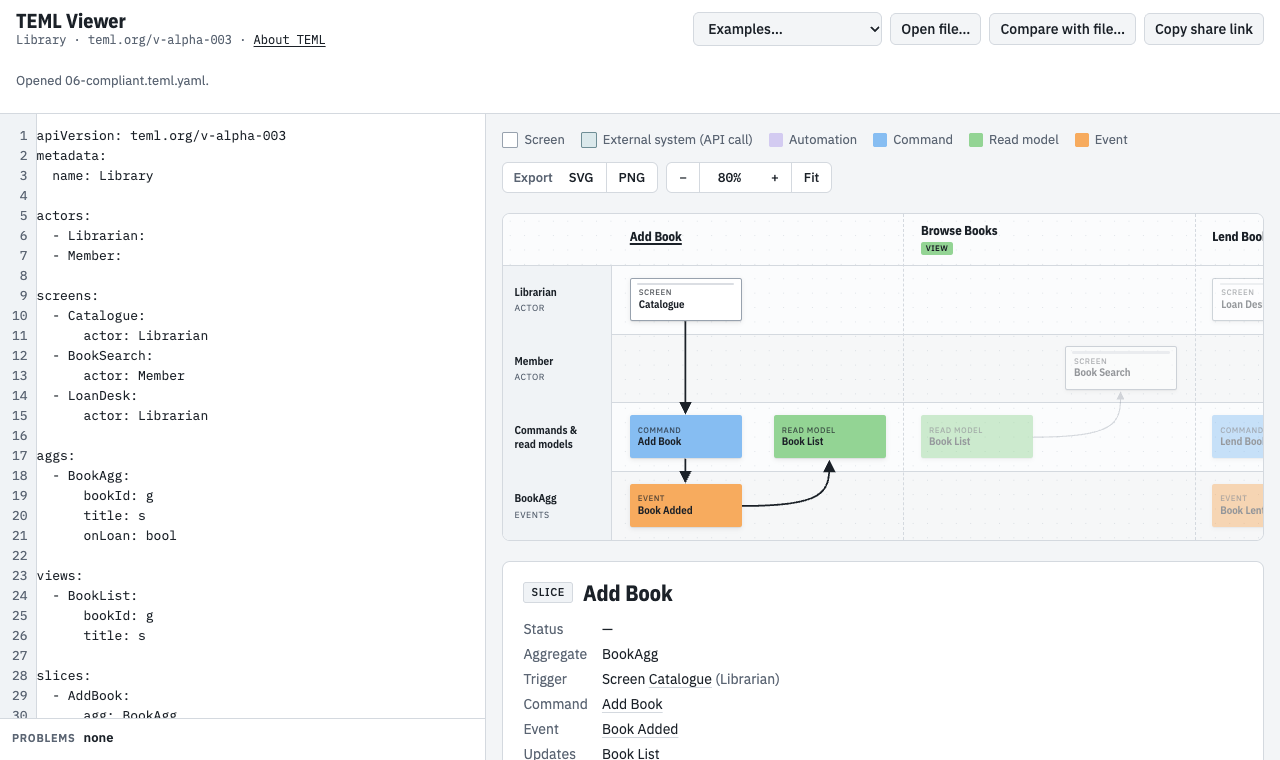The height and width of the screenshot is (760, 1280).
Task: Click the Read model legend swatch
Action: click(x=976, y=140)
